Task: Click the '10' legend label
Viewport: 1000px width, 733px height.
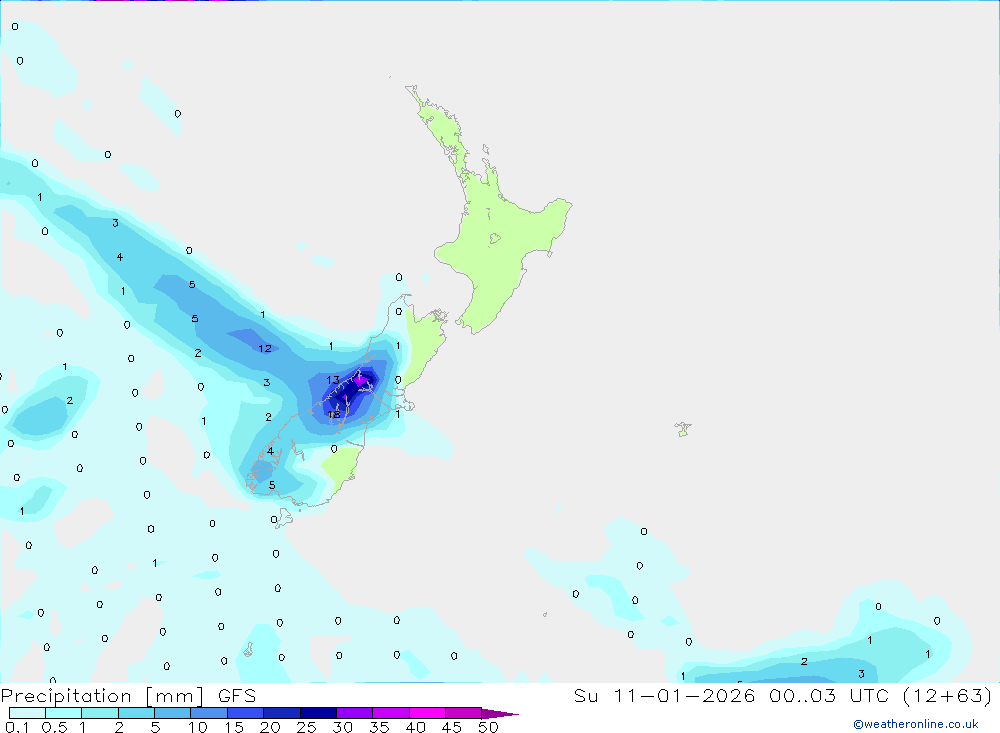Action: pyautogui.click(x=197, y=727)
